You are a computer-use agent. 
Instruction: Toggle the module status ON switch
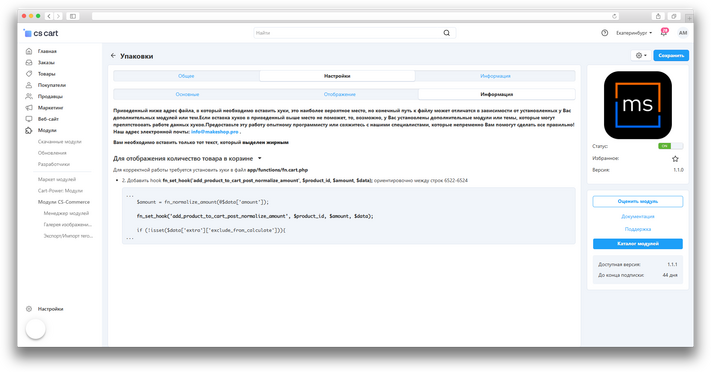[671, 146]
